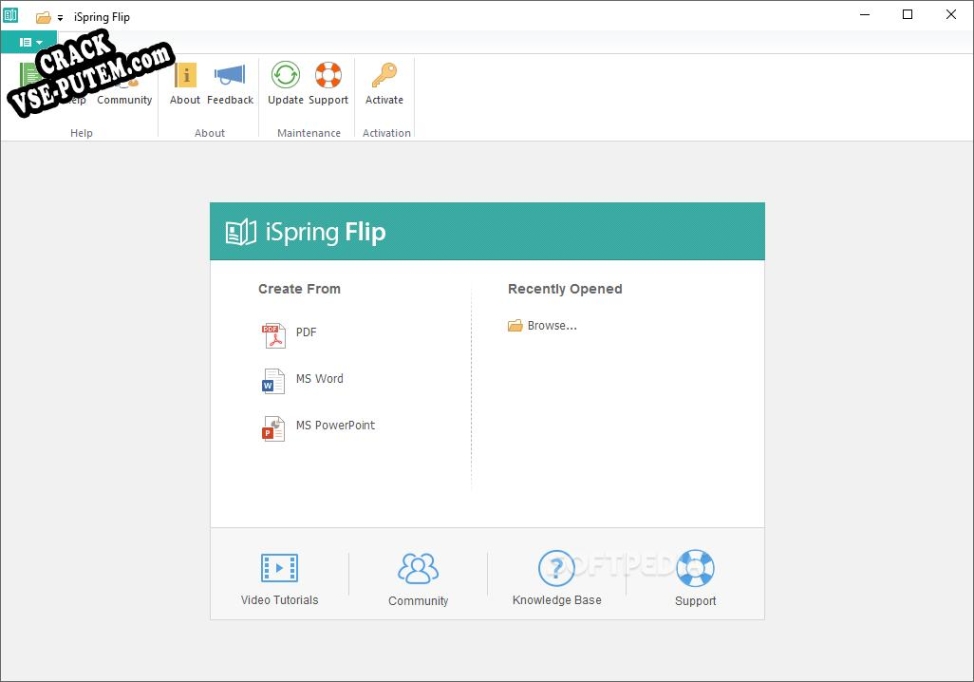Close the iSpring Flip window

950,14
